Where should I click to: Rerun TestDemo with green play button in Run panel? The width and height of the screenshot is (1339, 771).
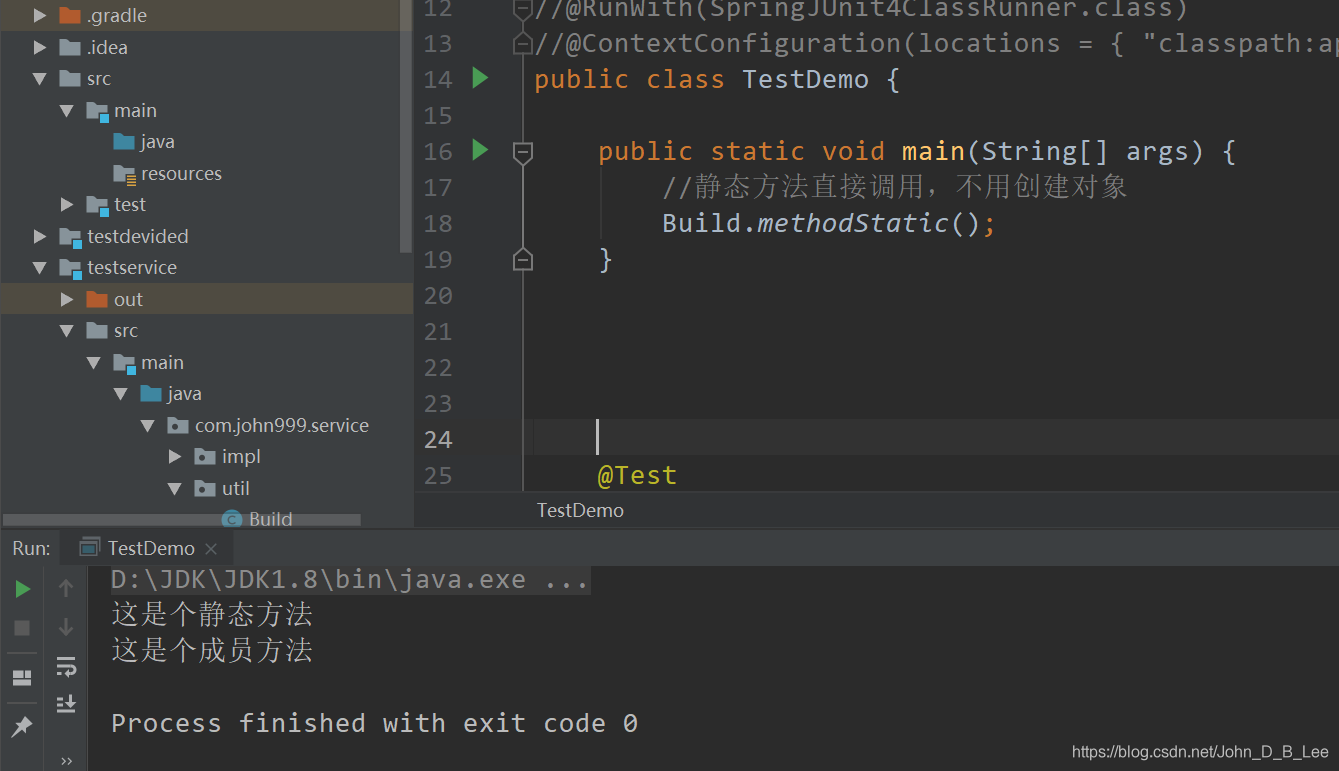click(x=22, y=589)
